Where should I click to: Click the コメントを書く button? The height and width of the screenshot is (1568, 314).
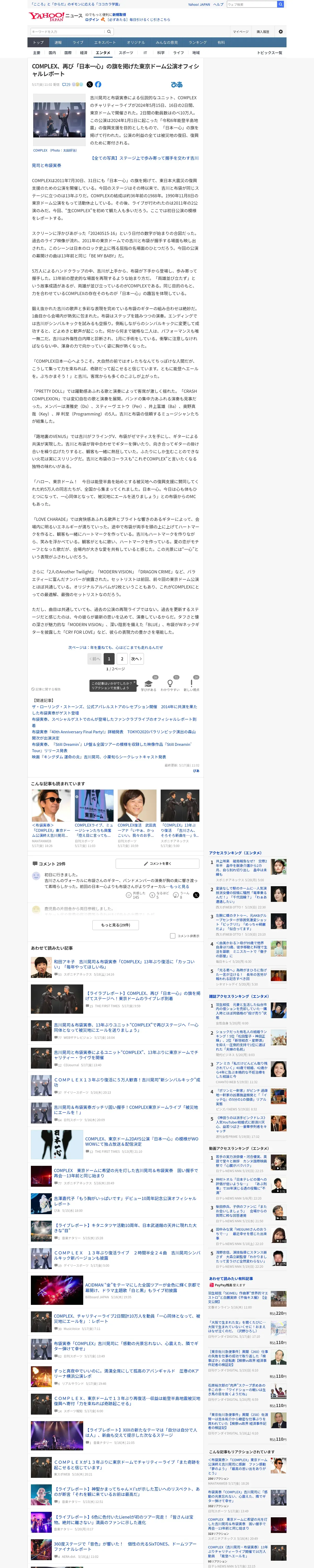click(157, 863)
